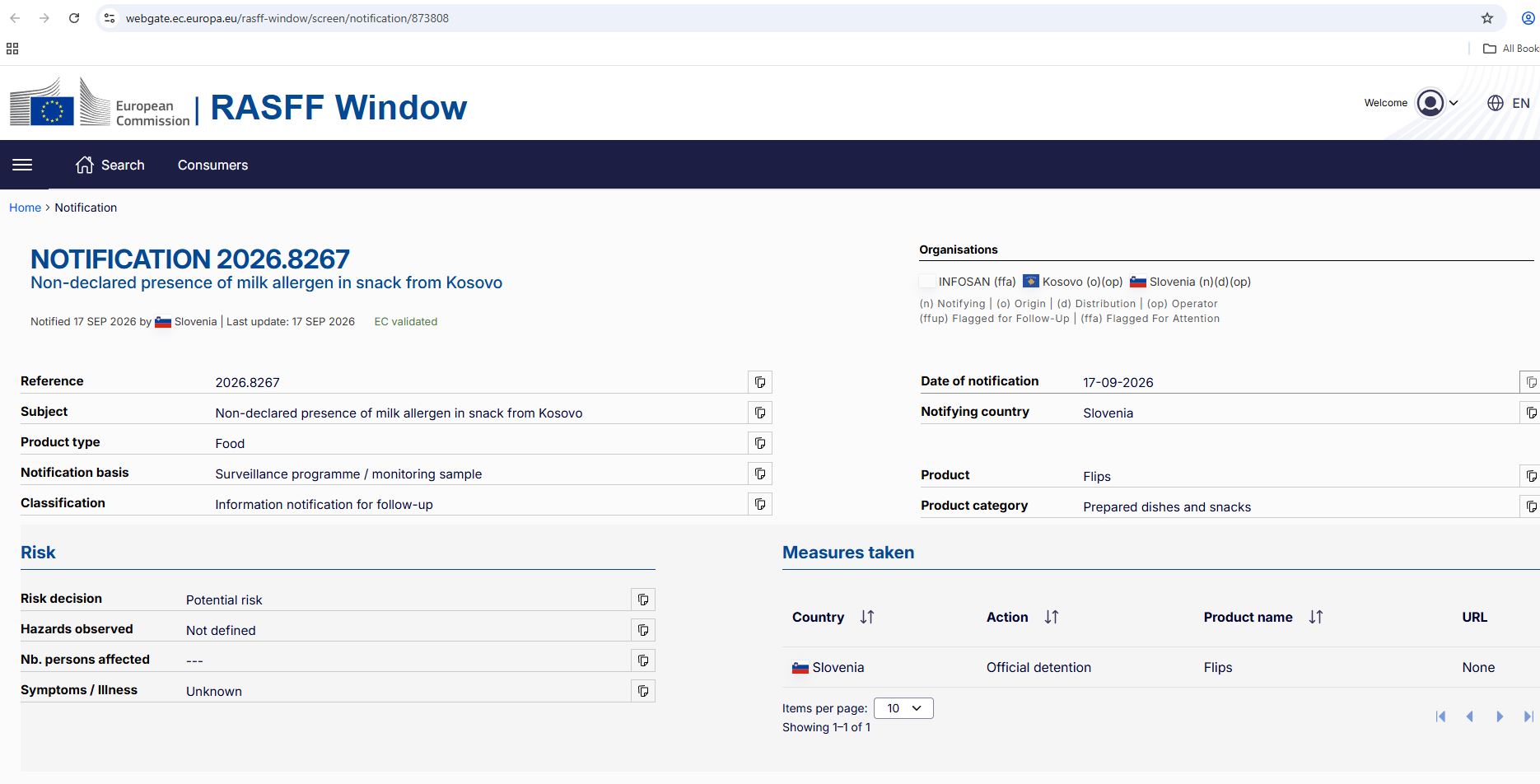Viewport: 1540px width, 784px height.
Task: Open the Items per page dropdown
Action: [903, 708]
